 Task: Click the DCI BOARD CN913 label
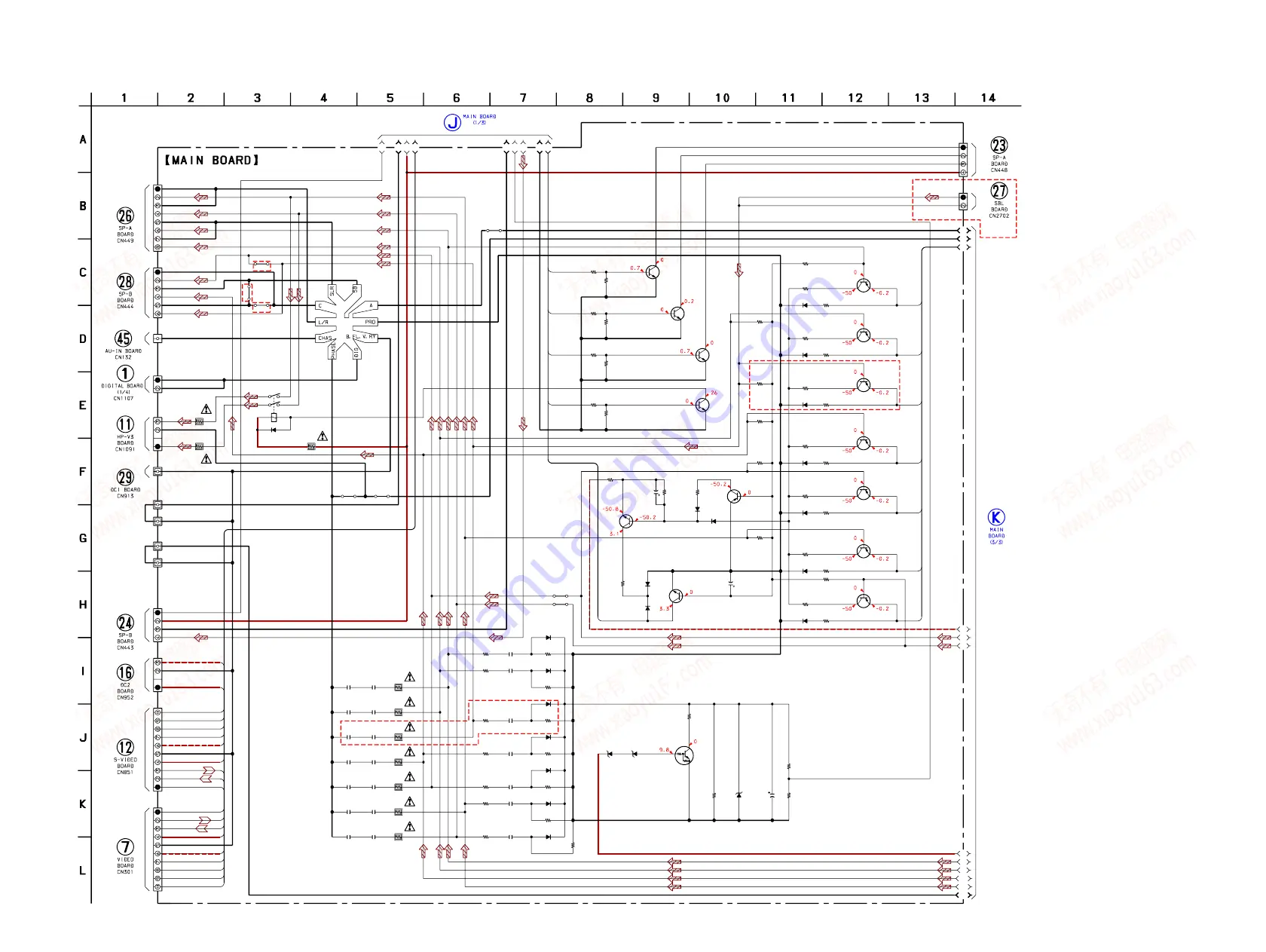(125, 493)
